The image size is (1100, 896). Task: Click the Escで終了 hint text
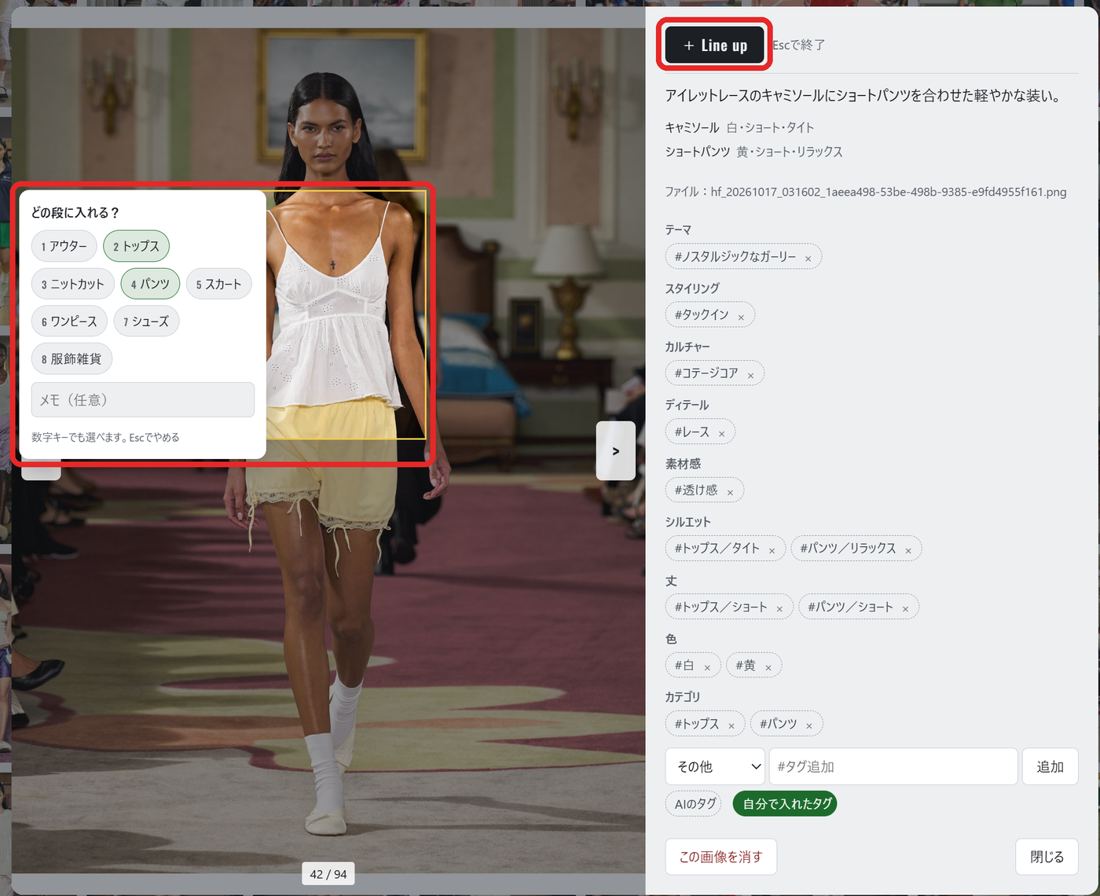[x=798, y=45]
